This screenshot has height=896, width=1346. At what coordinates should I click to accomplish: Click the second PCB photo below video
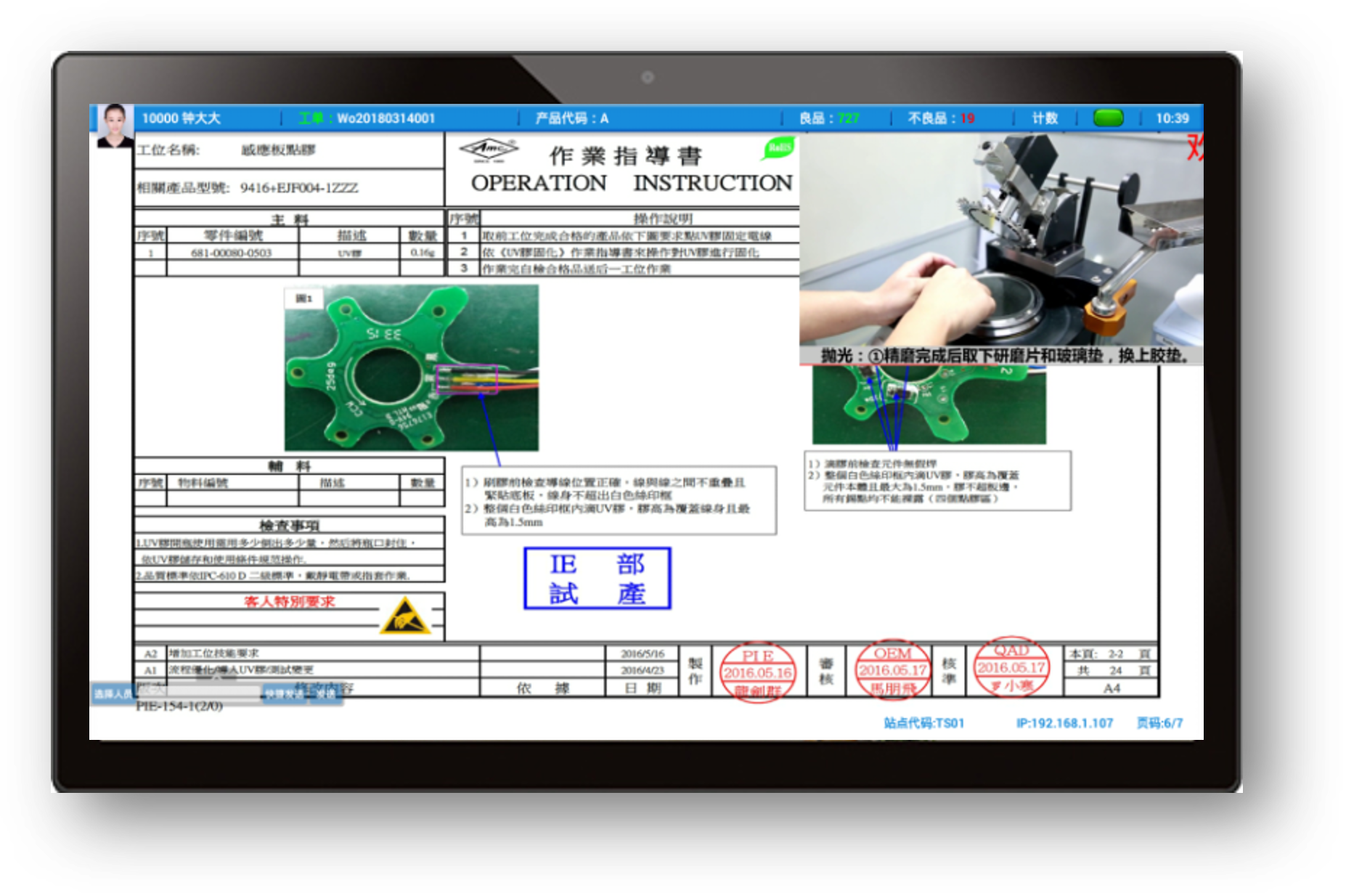click(929, 404)
